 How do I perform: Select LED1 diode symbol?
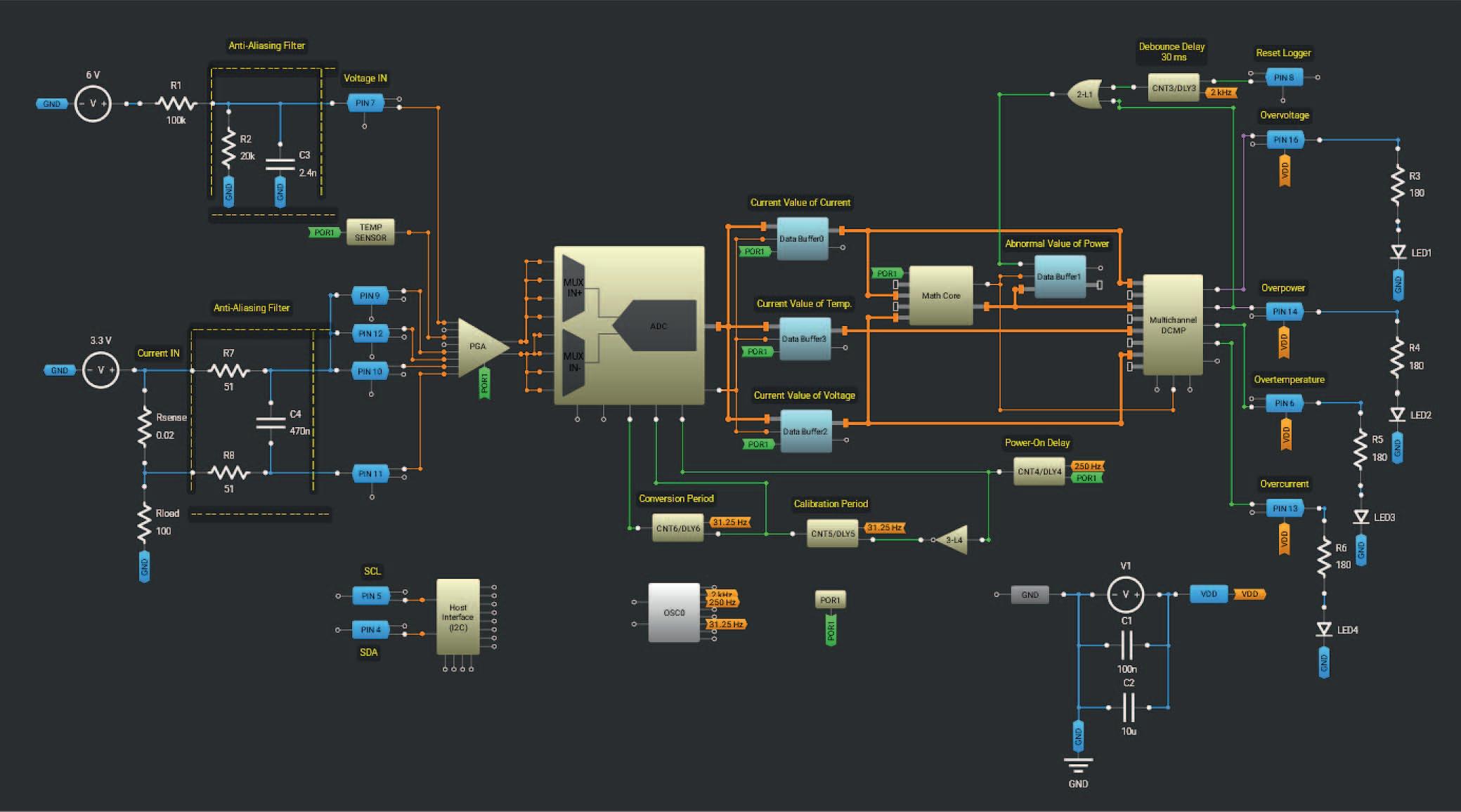pyautogui.click(x=1398, y=252)
